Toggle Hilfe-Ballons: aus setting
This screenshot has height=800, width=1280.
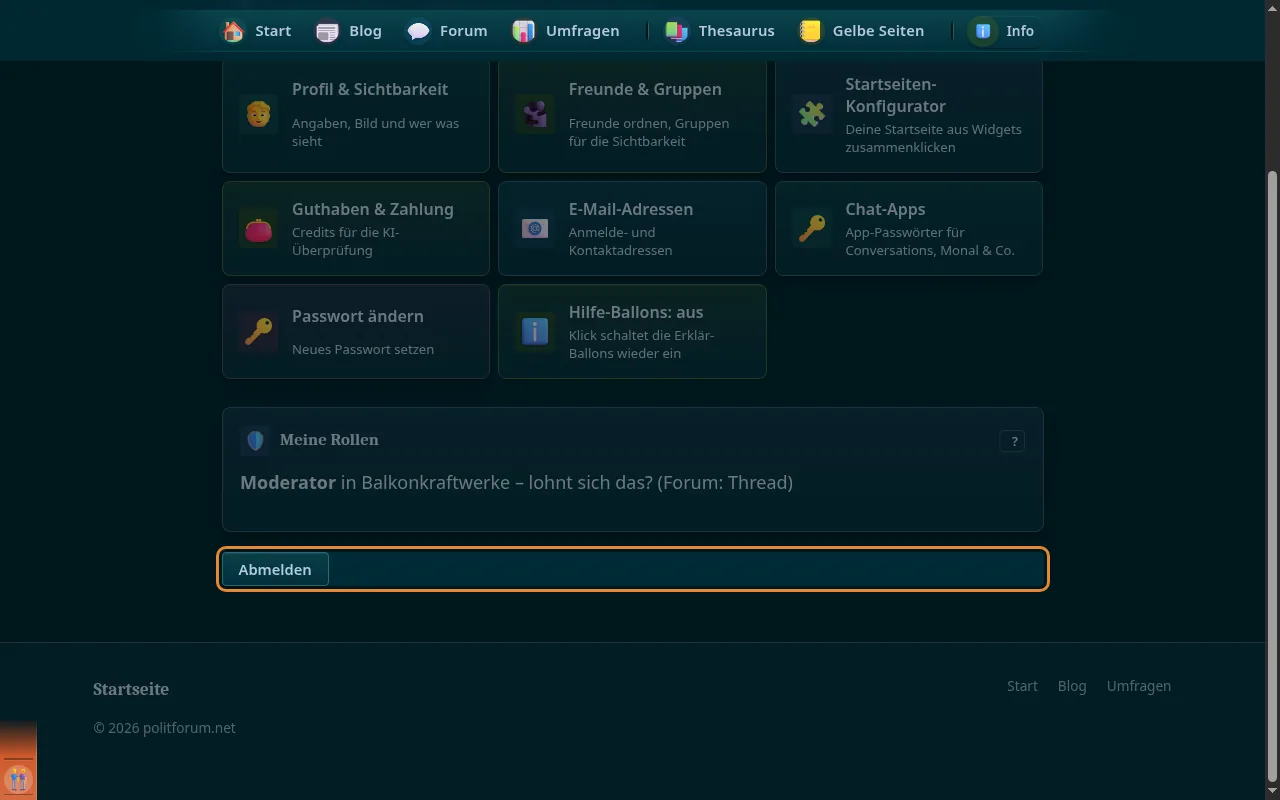(632, 332)
